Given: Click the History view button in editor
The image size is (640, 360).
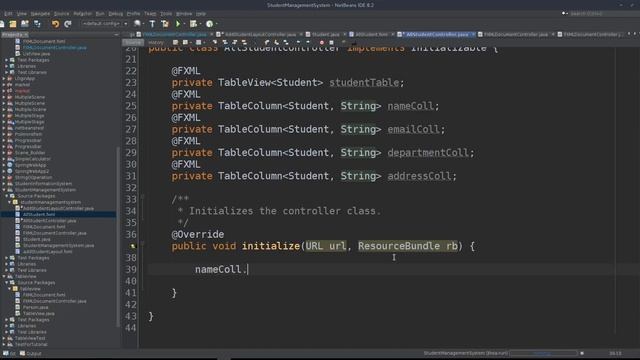Looking at the screenshot, I should click(x=156, y=42).
